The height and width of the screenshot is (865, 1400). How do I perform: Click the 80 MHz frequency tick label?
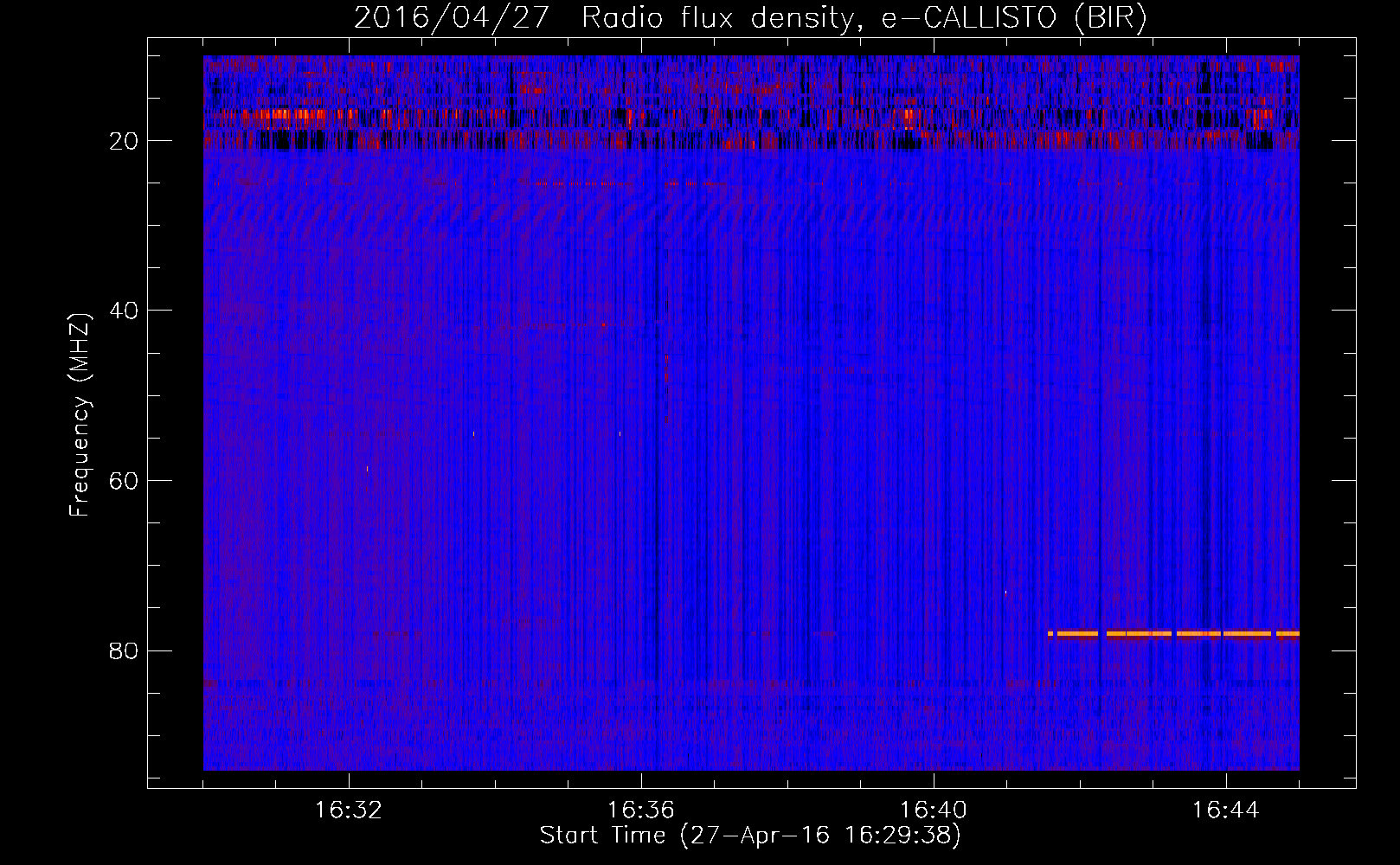pos(124,650)
